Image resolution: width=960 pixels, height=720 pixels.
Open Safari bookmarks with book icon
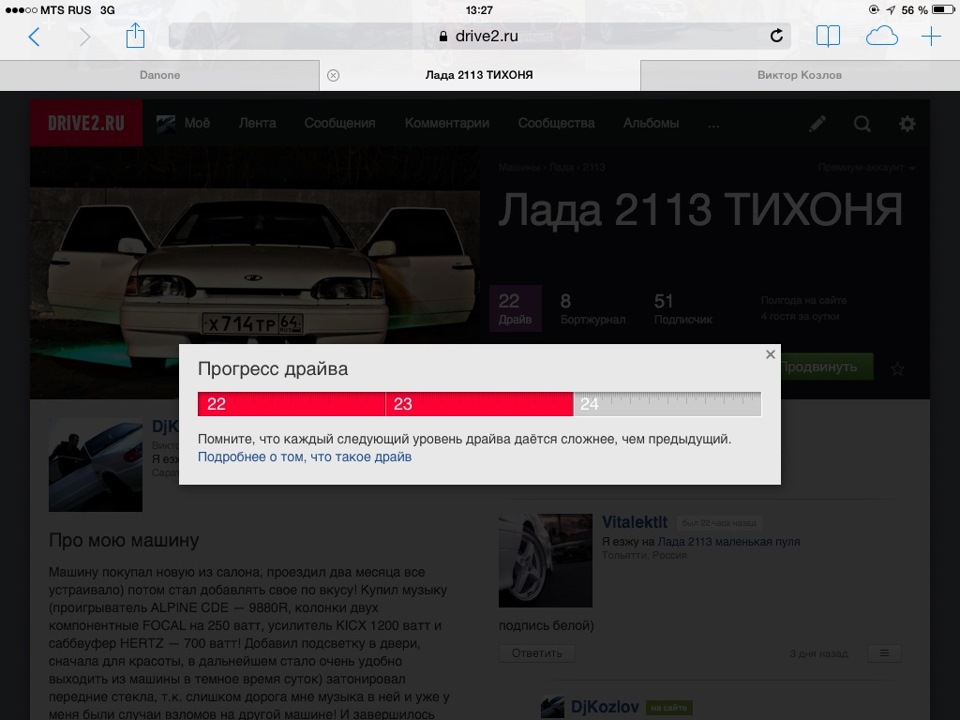click(828, 36)
